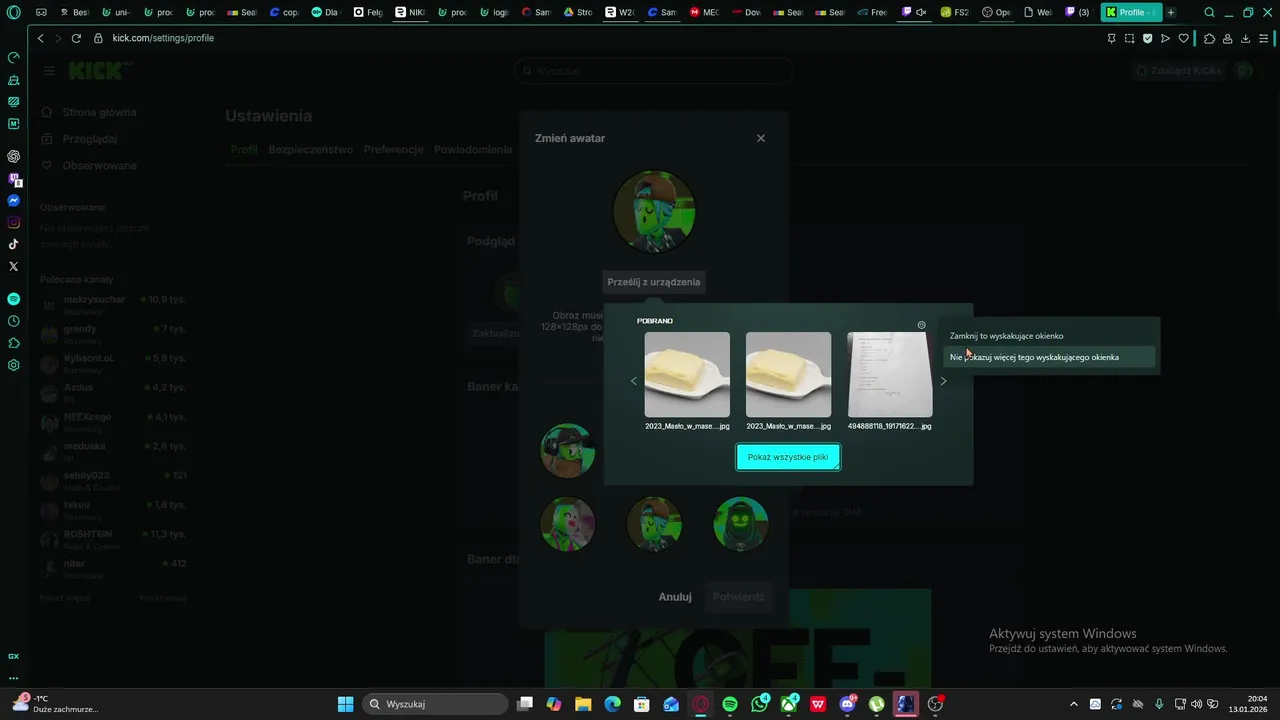
Task: Click 'Zdobądź KICKs' button
Action: coord(1179,71)
